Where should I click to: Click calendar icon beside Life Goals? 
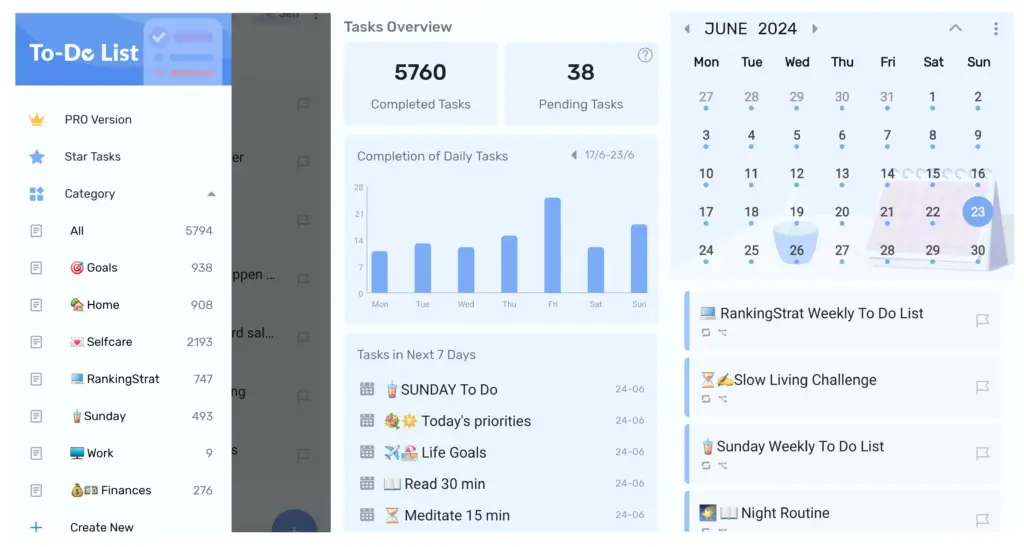pos(367,452)
